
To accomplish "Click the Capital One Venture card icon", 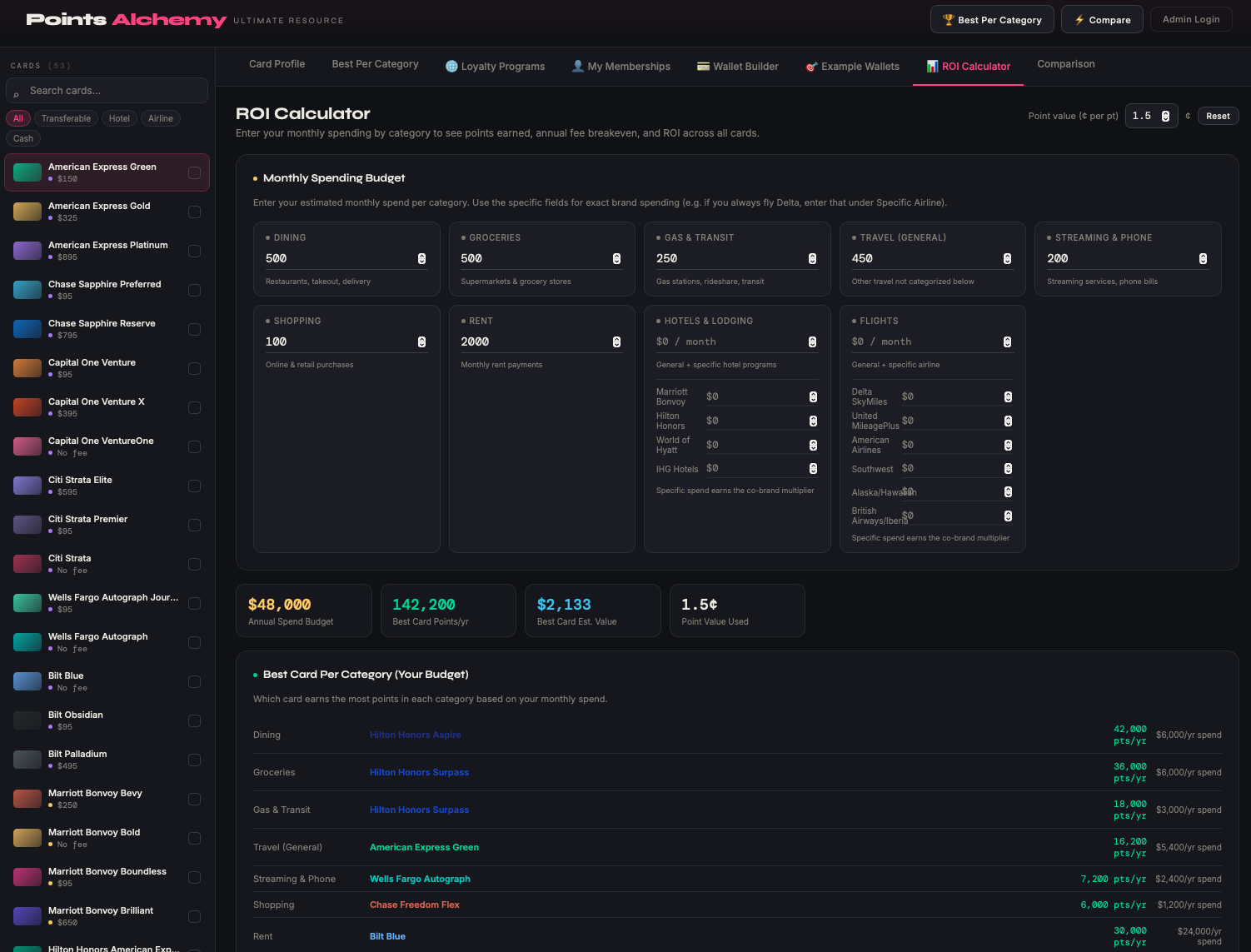I will (x=27, y=368).
